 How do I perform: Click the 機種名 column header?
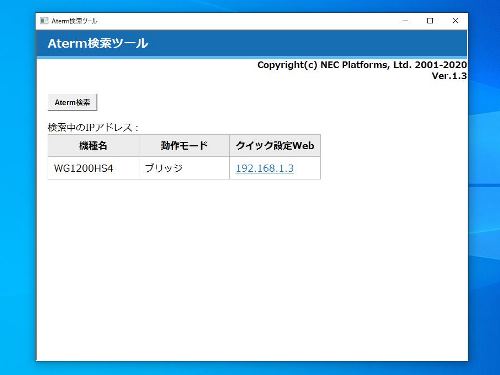pos(94,146)
